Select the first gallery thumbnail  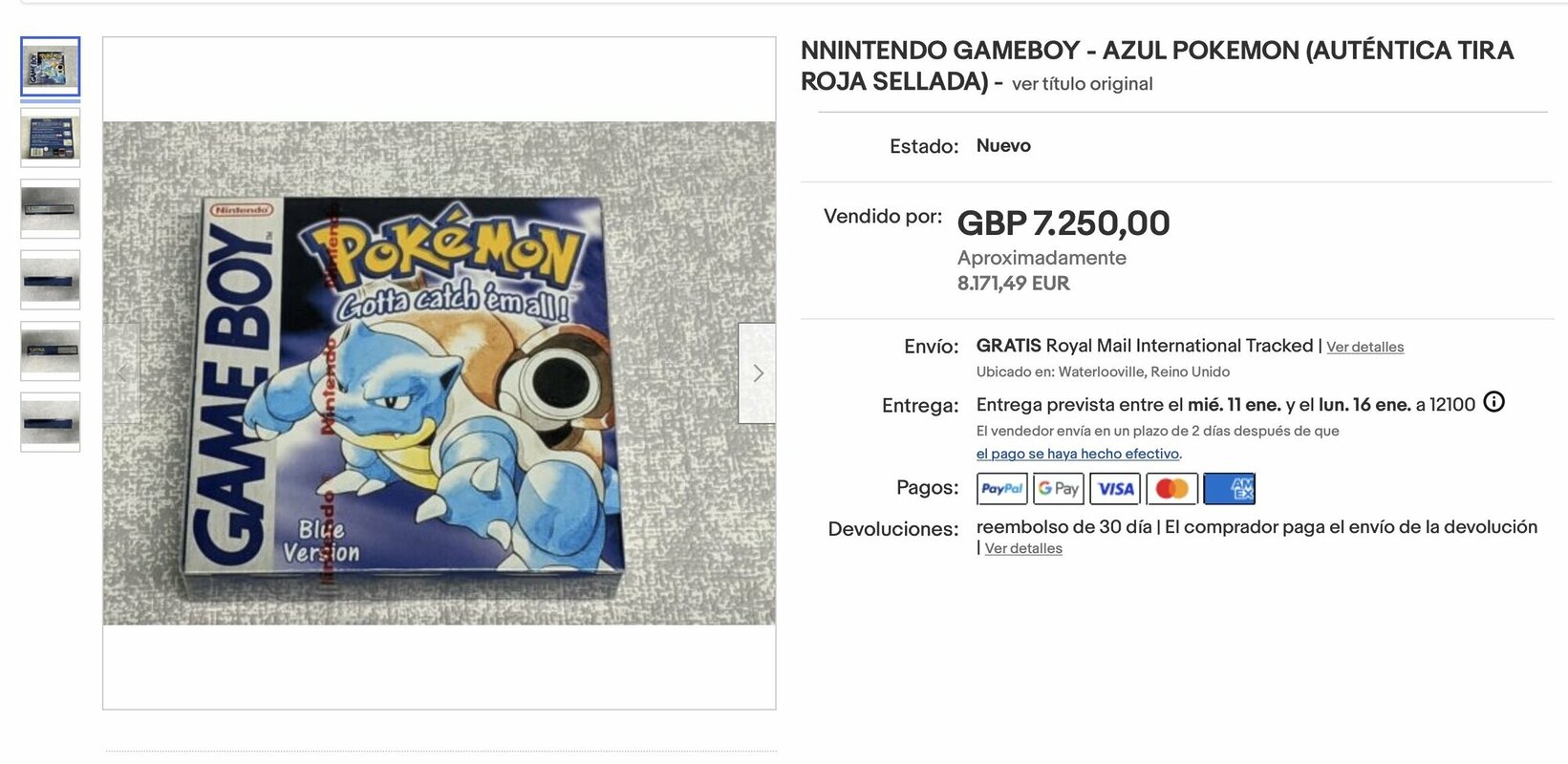pos(50,67)
